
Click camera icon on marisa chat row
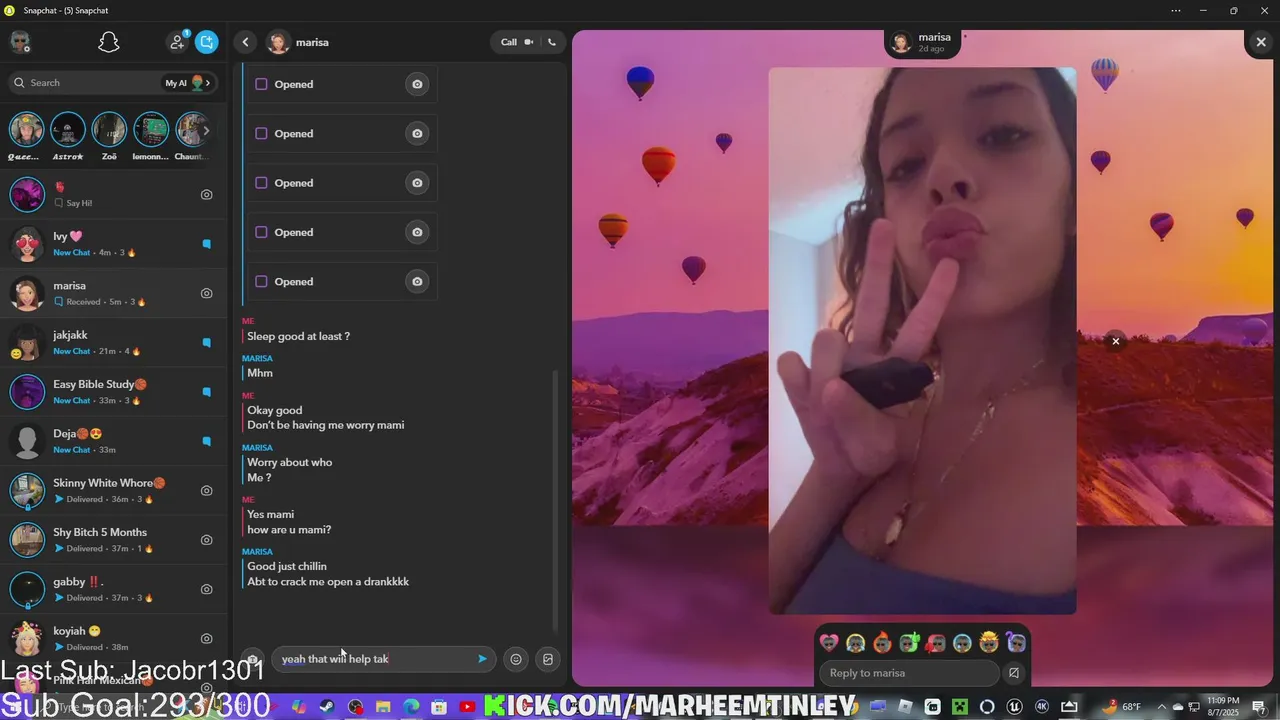coord(207,294)
